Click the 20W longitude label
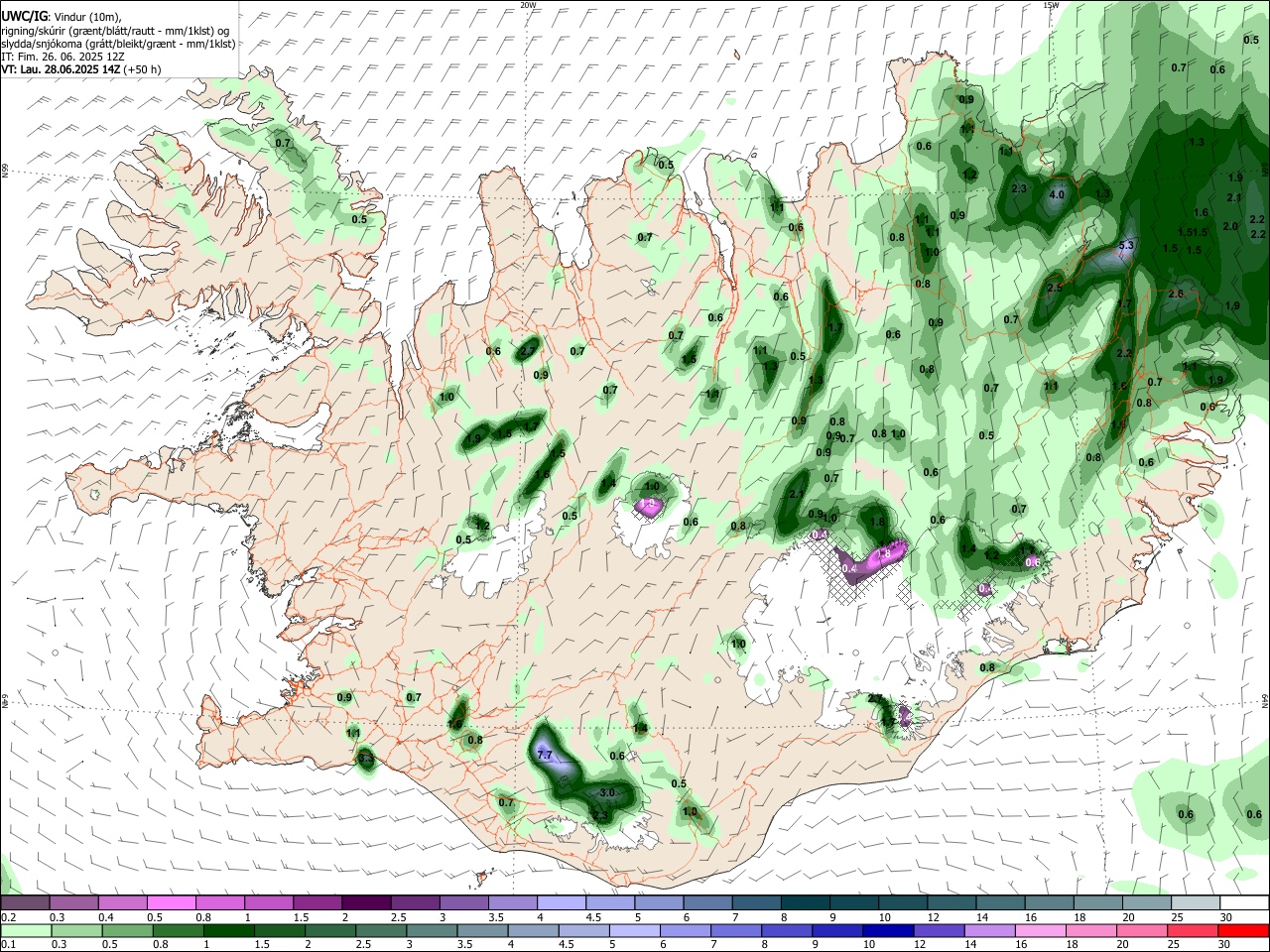1270x952 pixels. click(x=528, y=5)
